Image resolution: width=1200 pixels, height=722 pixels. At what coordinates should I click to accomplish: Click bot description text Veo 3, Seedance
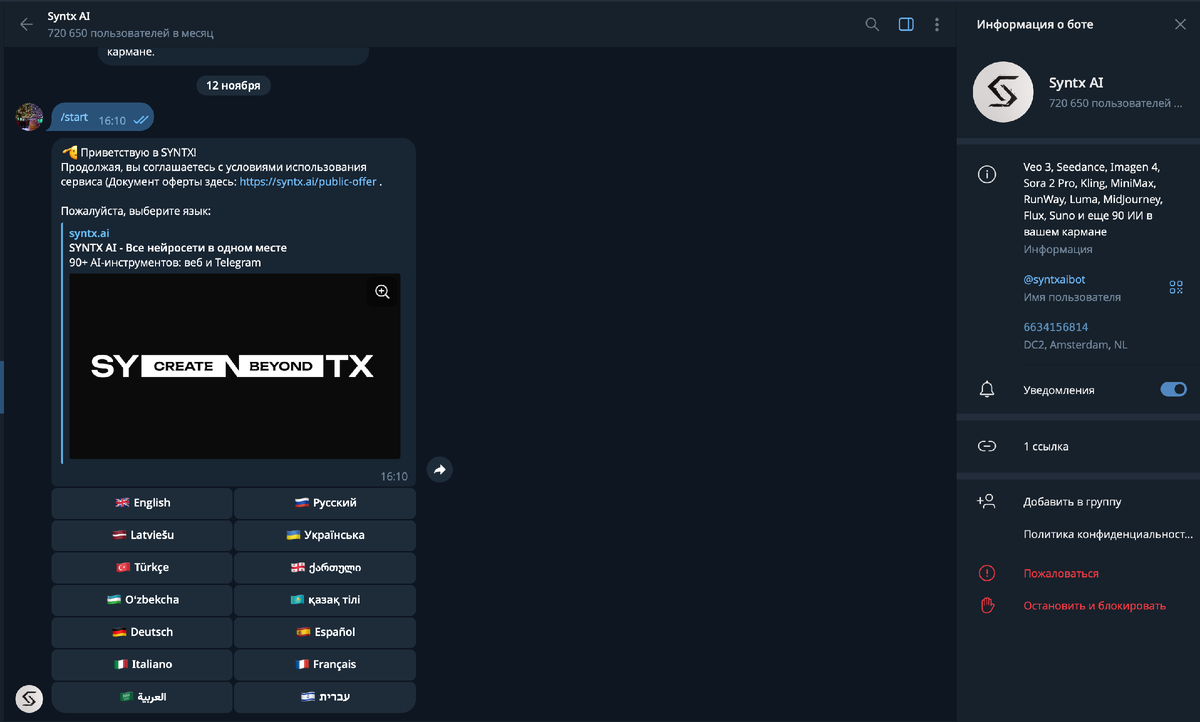(1093, 199)
